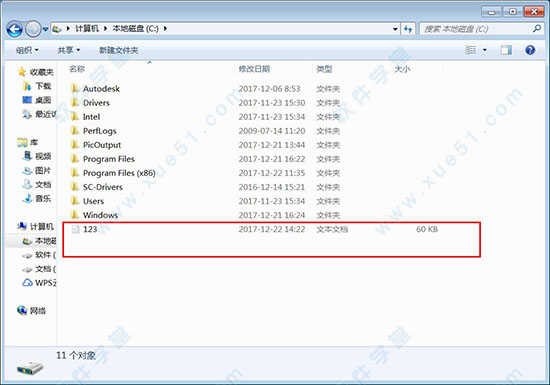Open 收藏夹 in the navigation pane

[42, 72]
